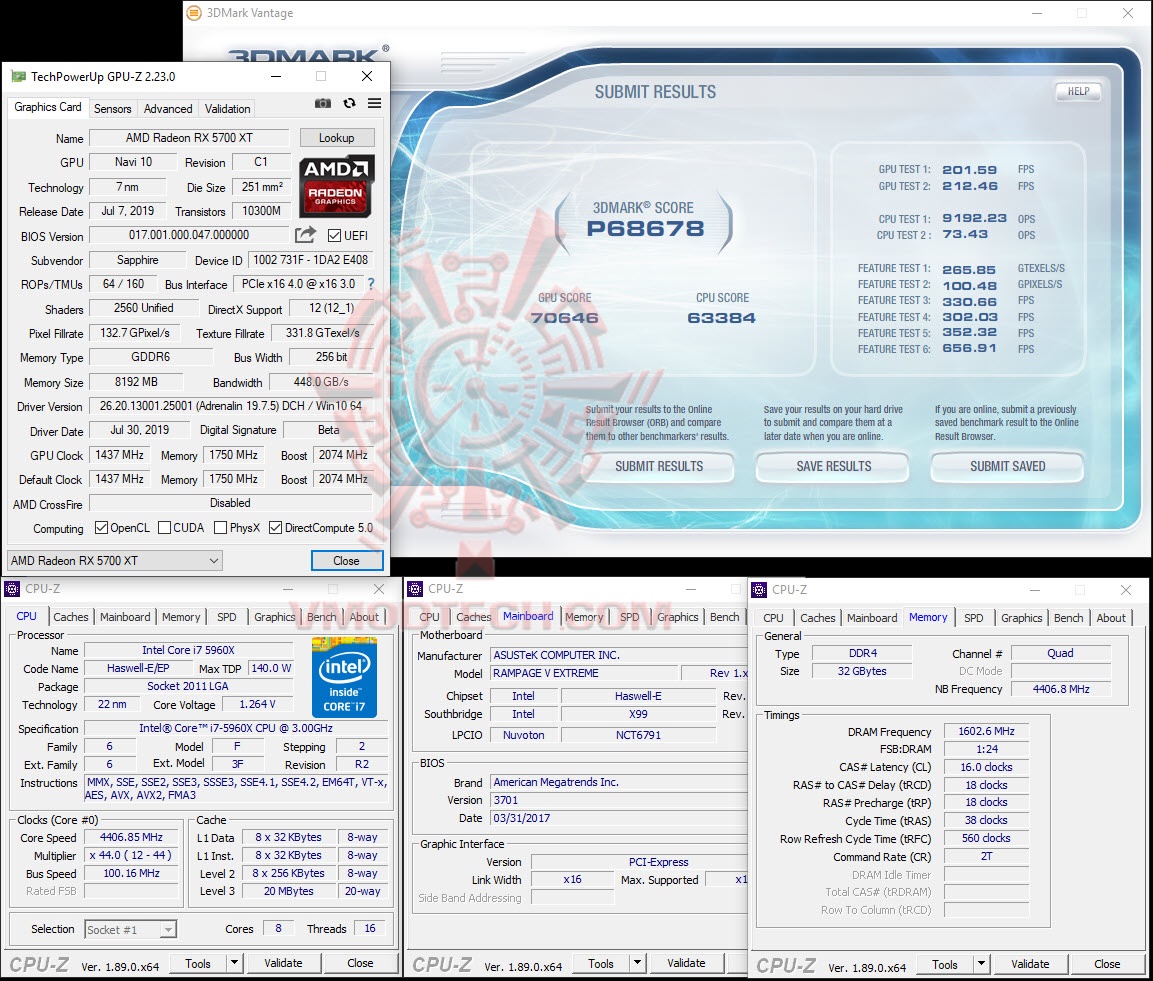Click BIOS version 3701 field
The width and height of the screenshot is (1153, 981).
click(618, 800)
